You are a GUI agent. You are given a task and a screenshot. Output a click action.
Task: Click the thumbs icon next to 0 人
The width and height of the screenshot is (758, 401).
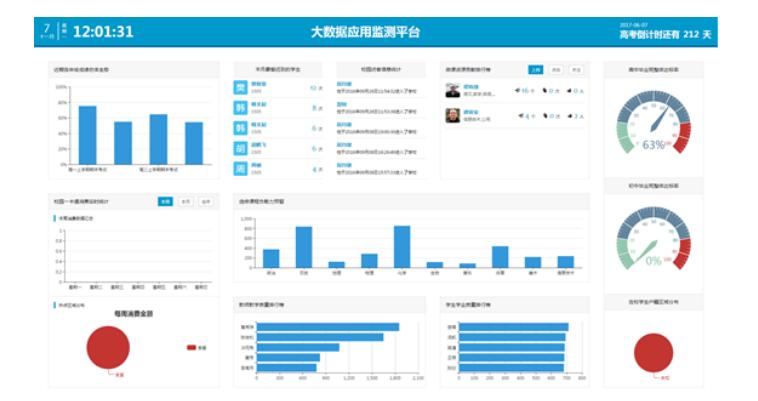click(x=569, y=90)
